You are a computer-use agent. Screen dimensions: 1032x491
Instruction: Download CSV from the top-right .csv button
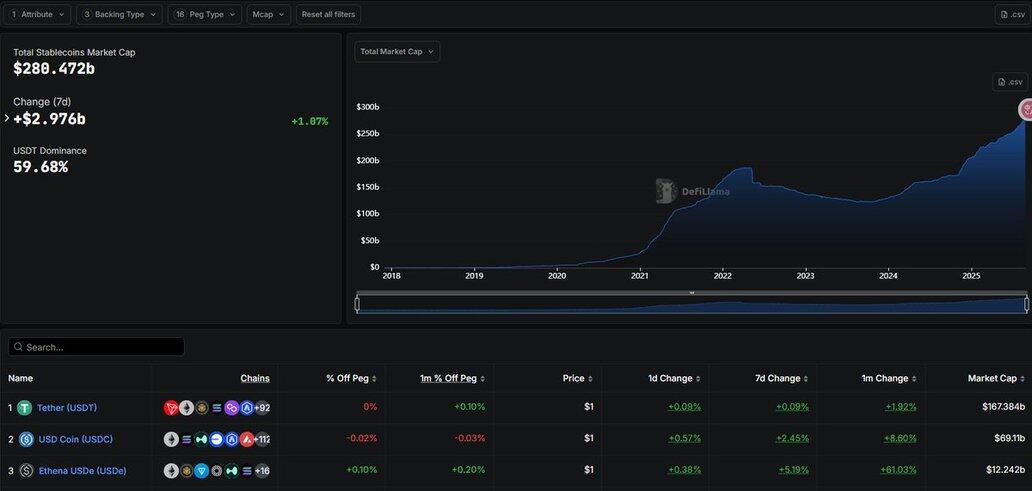pos(1010,14)
